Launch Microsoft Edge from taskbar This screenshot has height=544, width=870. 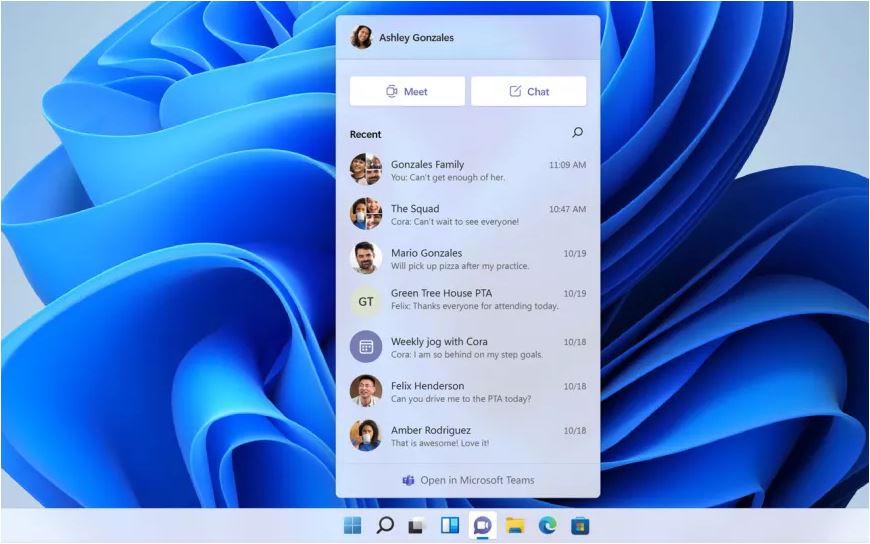(x=547, y=525)
